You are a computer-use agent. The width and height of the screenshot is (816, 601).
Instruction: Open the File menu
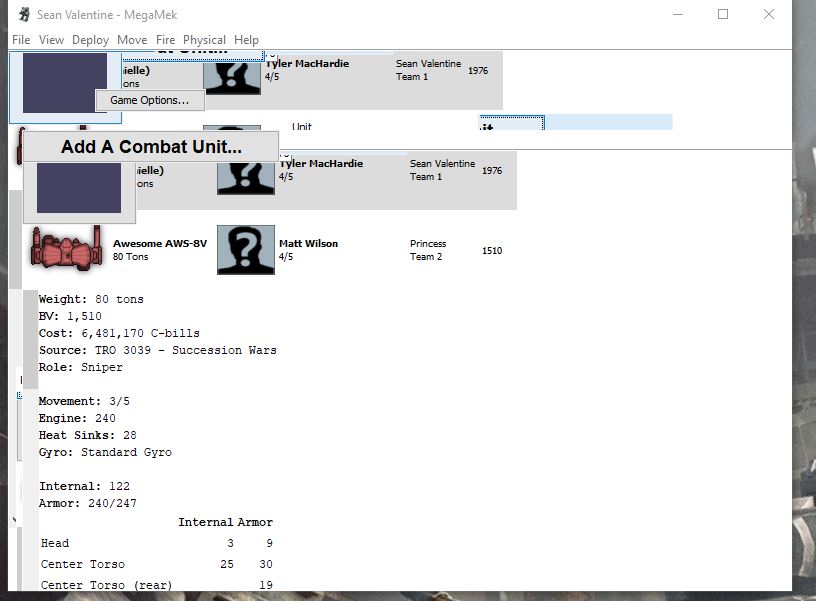[x=21, y=40]
